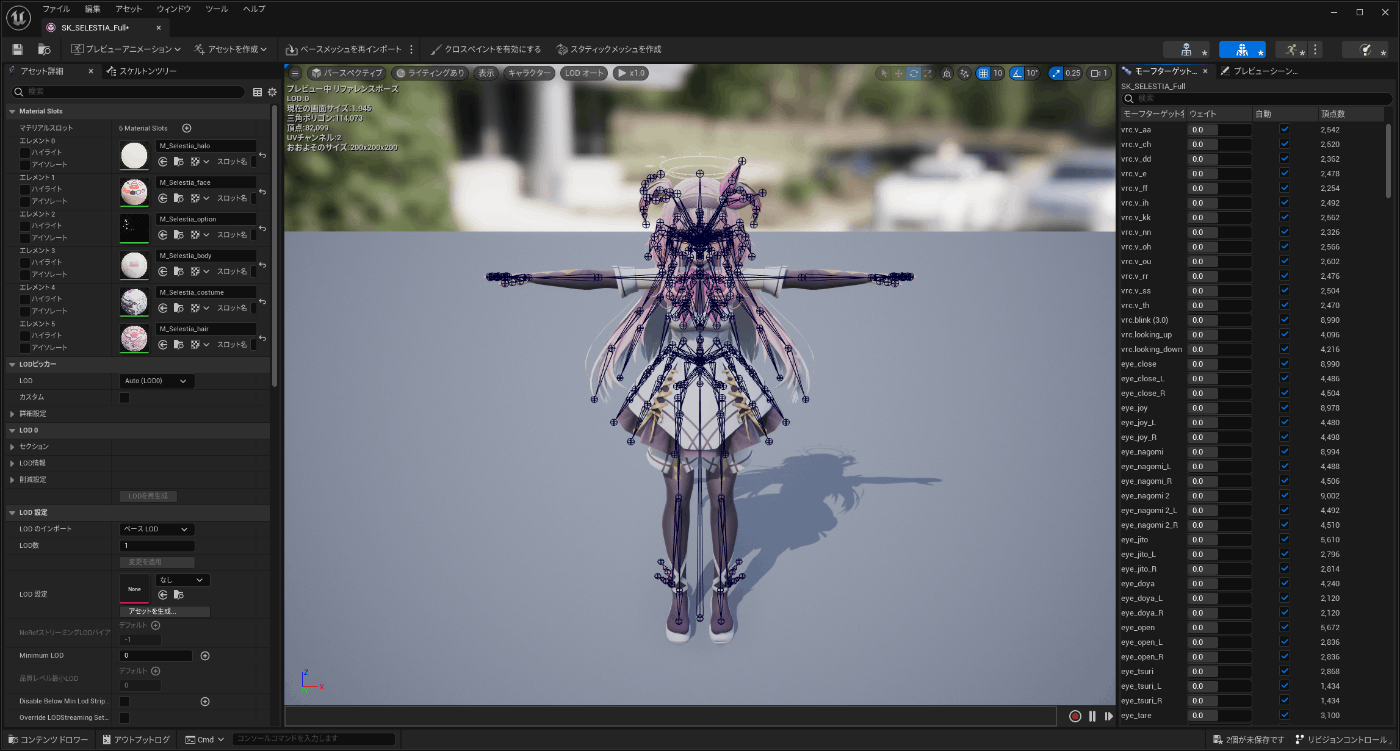Select the Scale gizmo tool
Image resolution: width=1400 pixels, height=751 pixels.
(x=928, y=73)
